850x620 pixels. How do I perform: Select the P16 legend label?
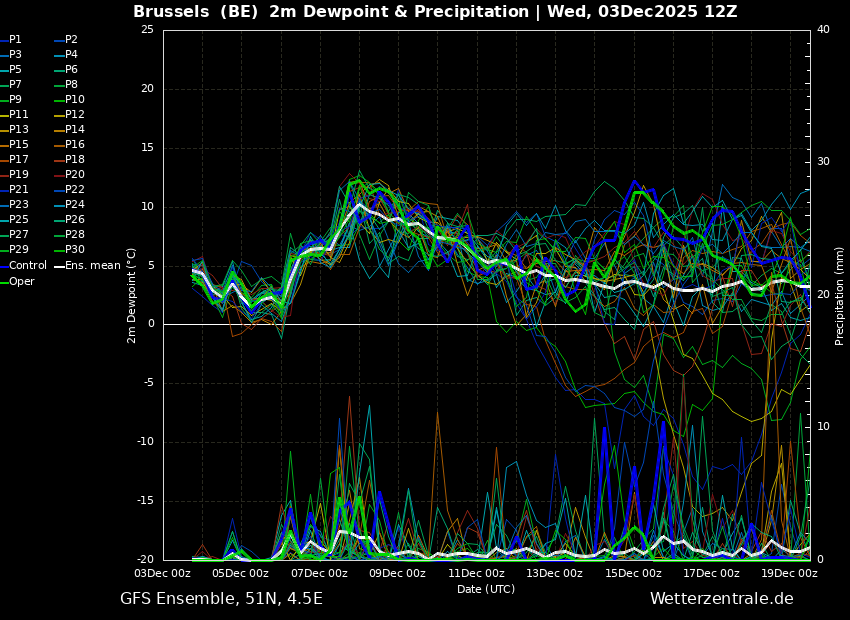click(74, 145)
